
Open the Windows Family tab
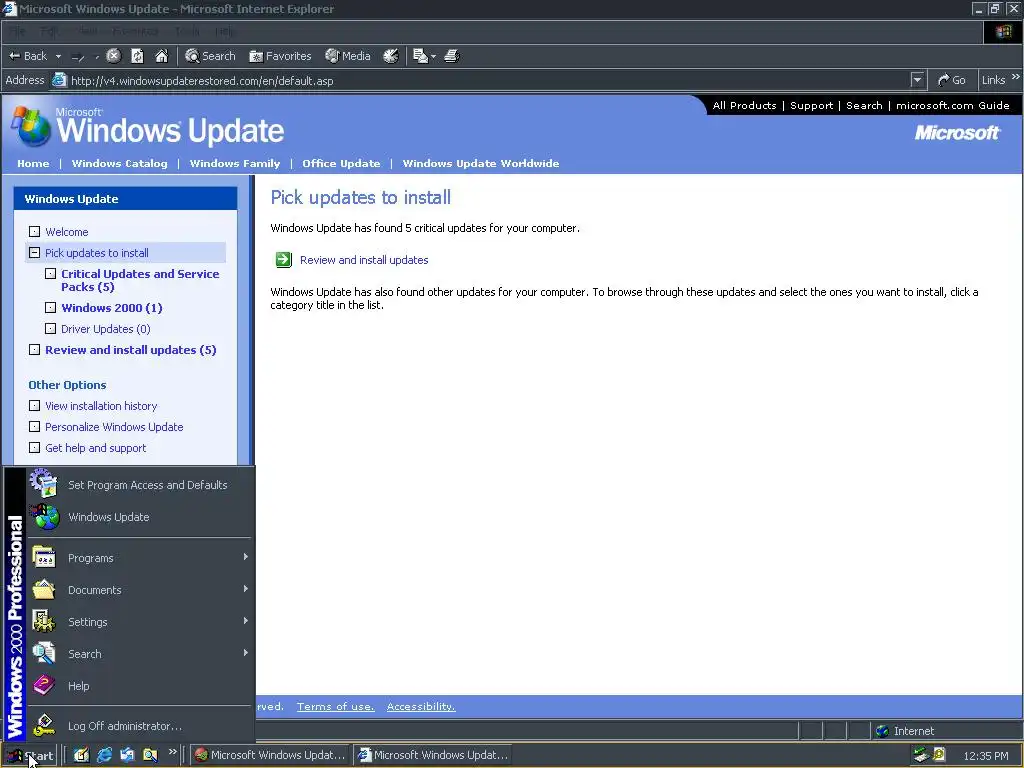pyautogui.click(x=234, y=163)
